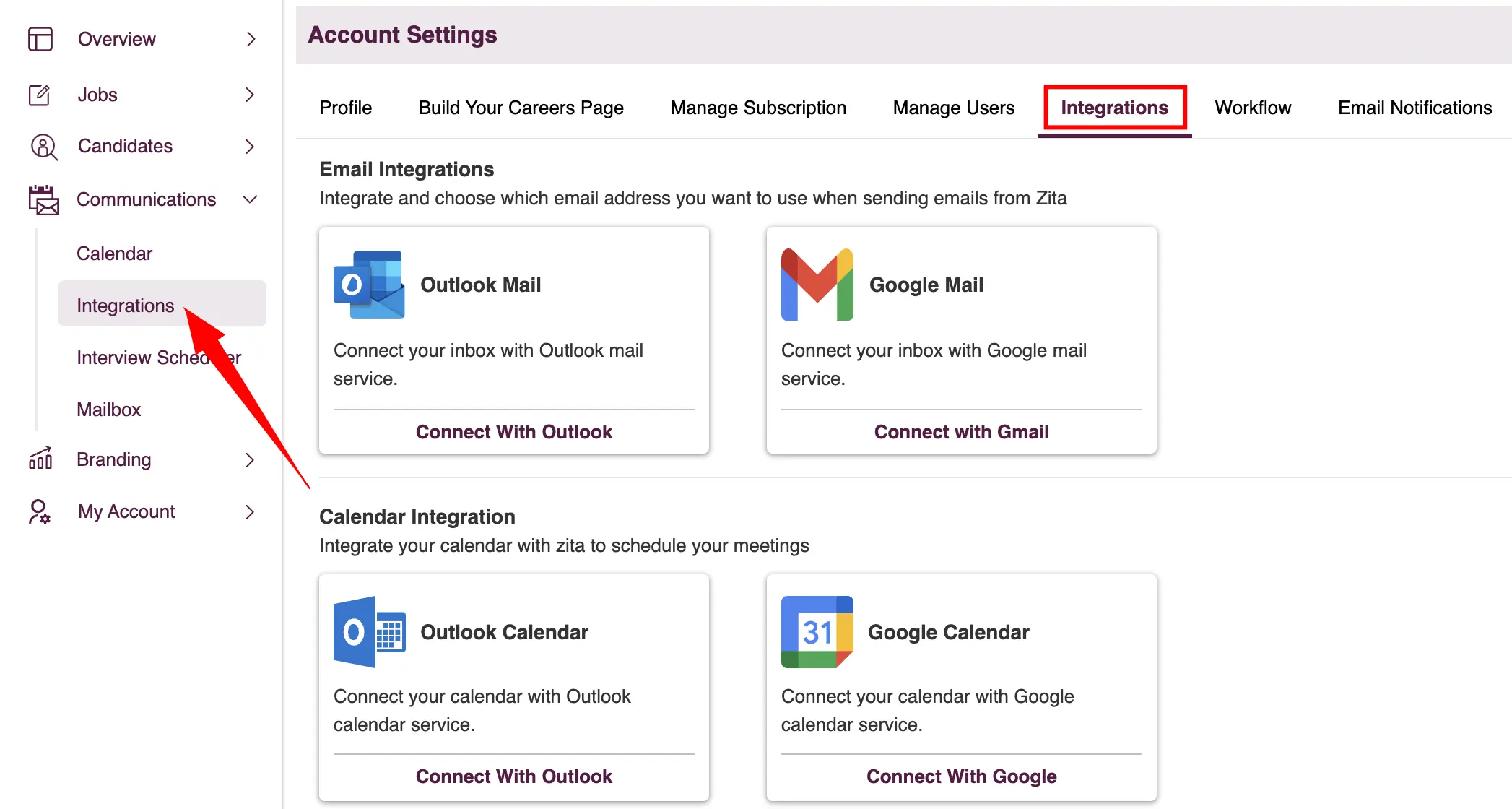This screenshot has height=809, width=1512.
Task: Click the Calendar Integration heading
Action: [417, 516]
